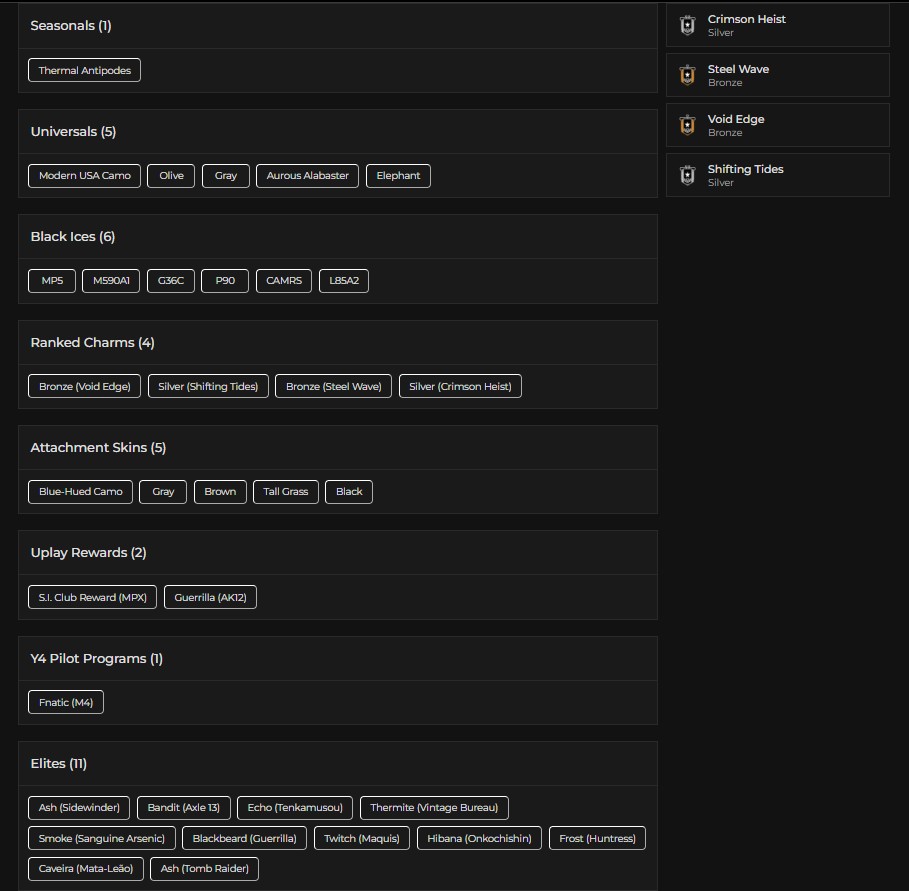The width and height of the screenshot is (909, 891).
Task: Click the Steel Wave bronze charm icon
Action: 688,75
